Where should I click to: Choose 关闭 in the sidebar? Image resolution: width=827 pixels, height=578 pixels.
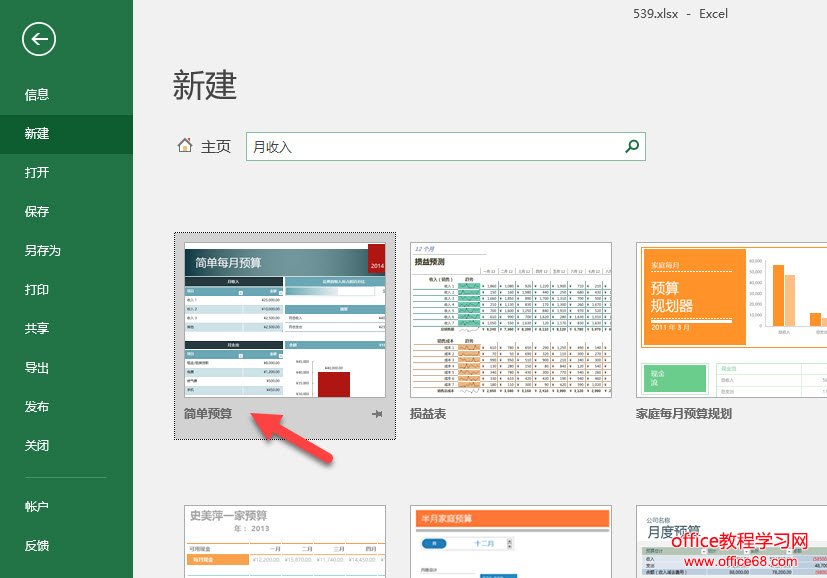tap(37, 446)
